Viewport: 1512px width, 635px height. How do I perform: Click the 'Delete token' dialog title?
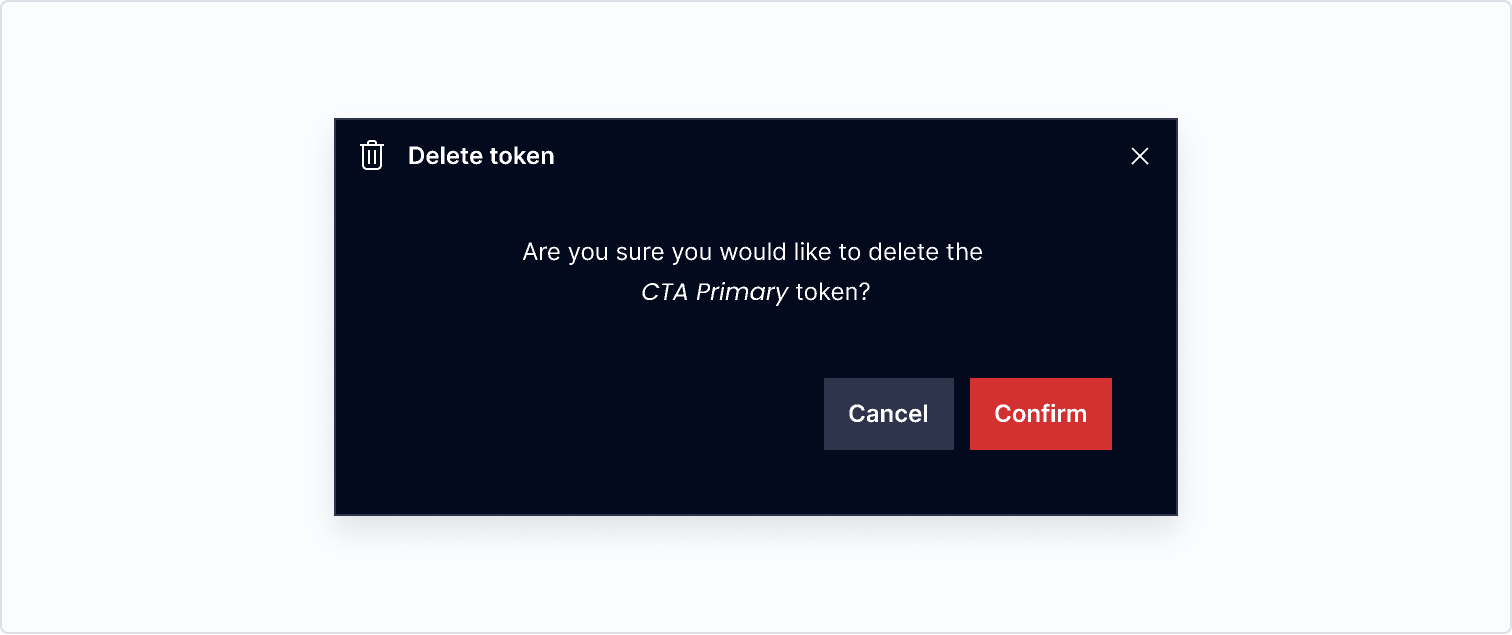point(481,156)
